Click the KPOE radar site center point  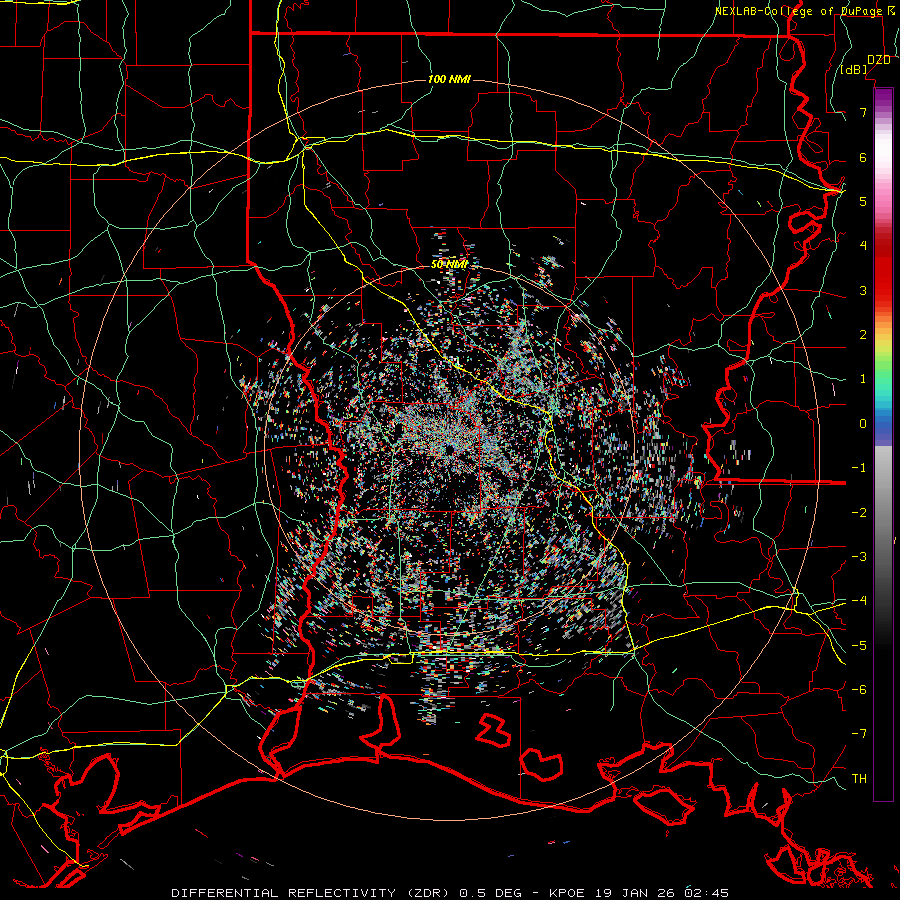(x=450, y=450)
